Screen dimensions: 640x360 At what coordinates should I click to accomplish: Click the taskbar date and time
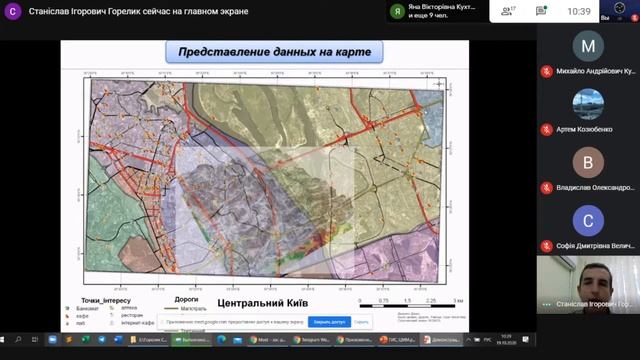506,340
